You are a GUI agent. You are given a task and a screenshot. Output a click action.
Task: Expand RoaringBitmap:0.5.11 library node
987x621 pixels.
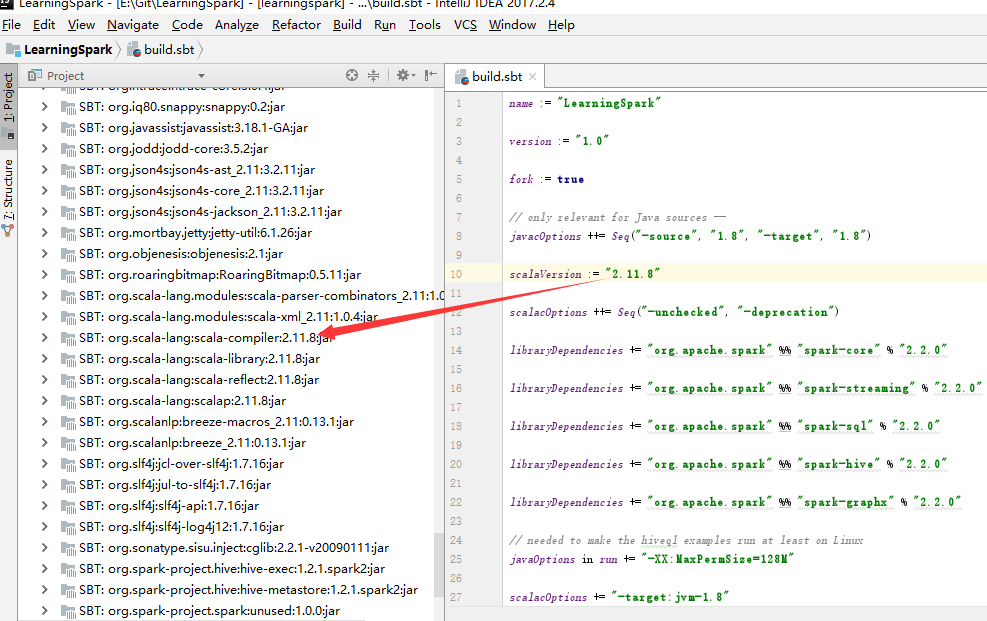point(44,274)
